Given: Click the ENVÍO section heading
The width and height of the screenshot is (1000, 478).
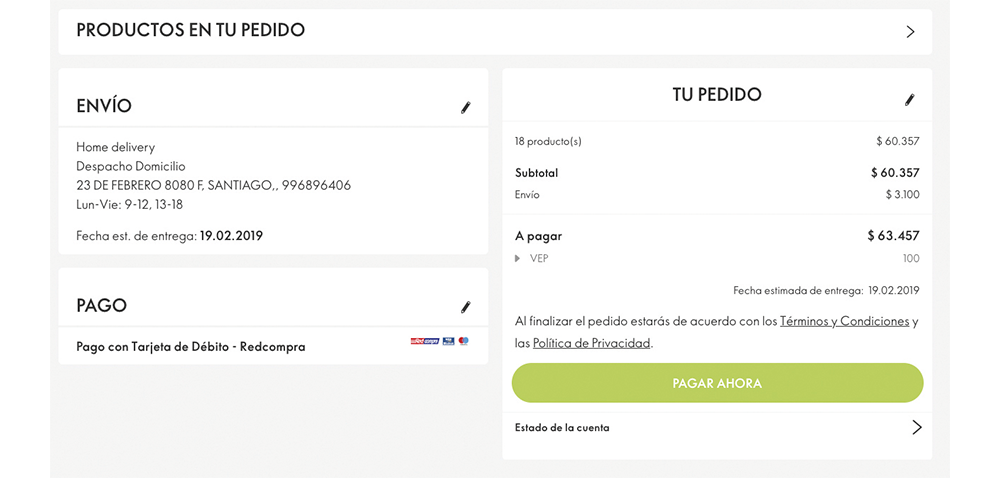Looking at the screenshot, I should click(x=104, y=106).
